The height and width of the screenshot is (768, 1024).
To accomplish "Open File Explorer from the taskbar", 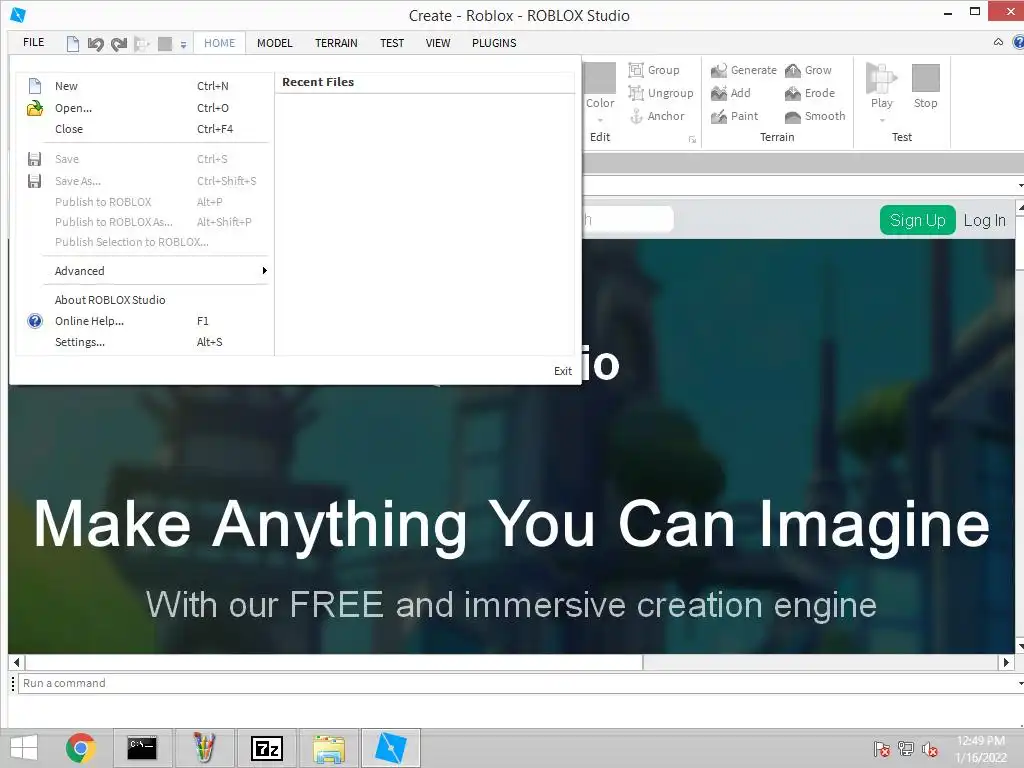I will pos(329,748).
